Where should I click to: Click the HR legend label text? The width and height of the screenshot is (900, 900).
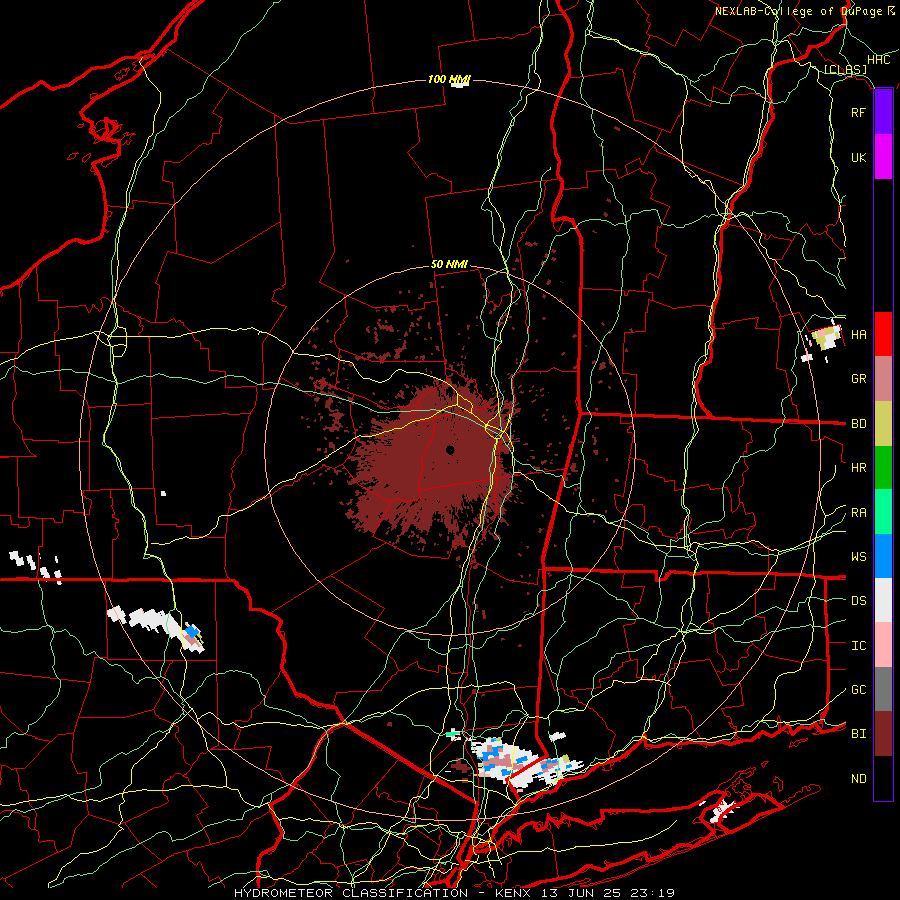pyautogui.click(x=859, y=468)
